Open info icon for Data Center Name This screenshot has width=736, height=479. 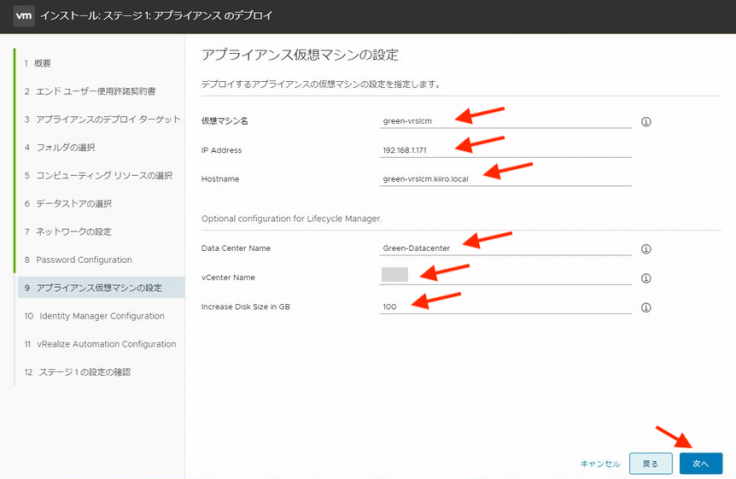[646, 249]
